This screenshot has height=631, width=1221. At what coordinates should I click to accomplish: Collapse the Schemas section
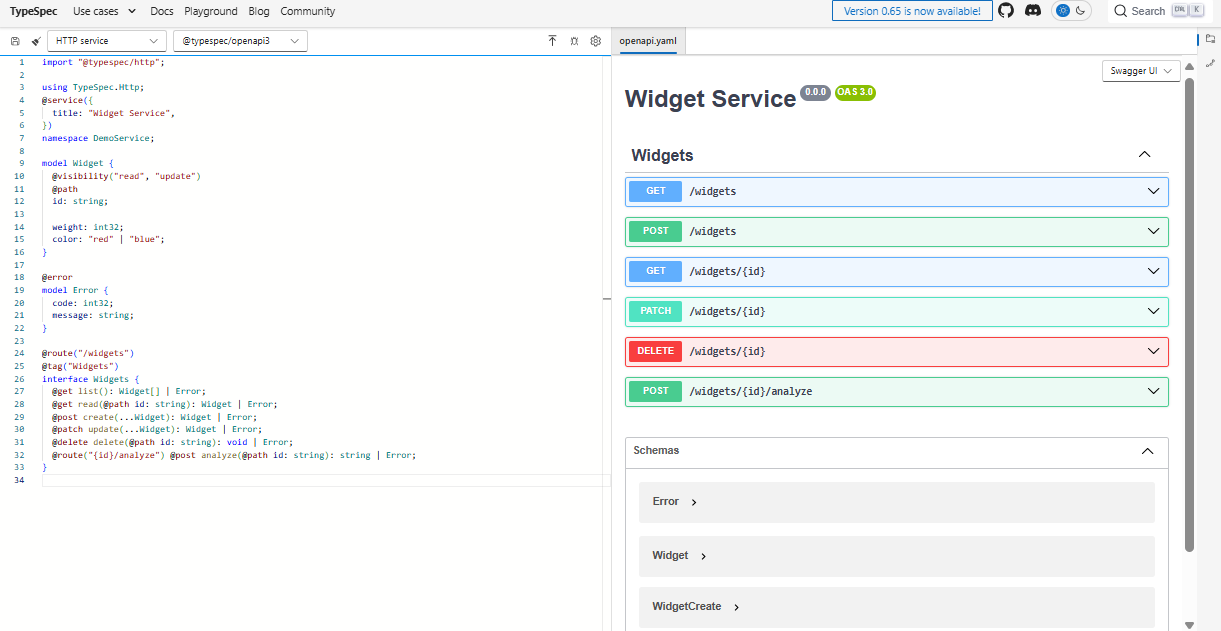click(x=1147, y=451)
